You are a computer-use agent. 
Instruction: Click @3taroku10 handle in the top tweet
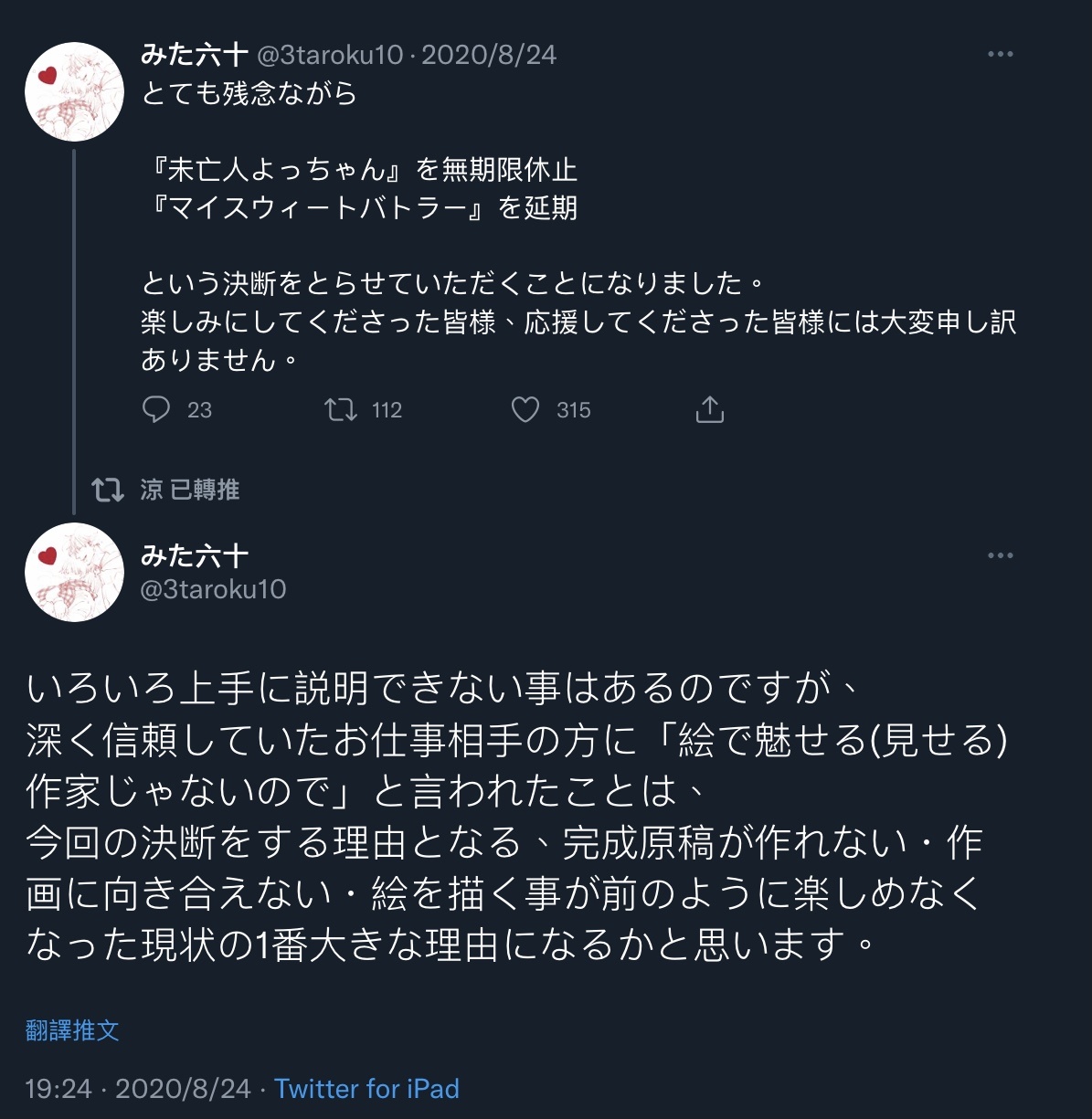coord(330,55)
